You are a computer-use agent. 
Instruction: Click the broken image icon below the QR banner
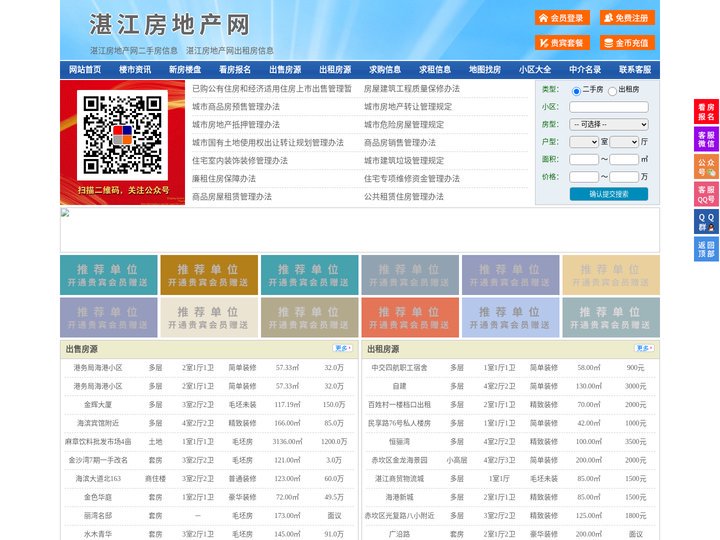pos(65,213)
